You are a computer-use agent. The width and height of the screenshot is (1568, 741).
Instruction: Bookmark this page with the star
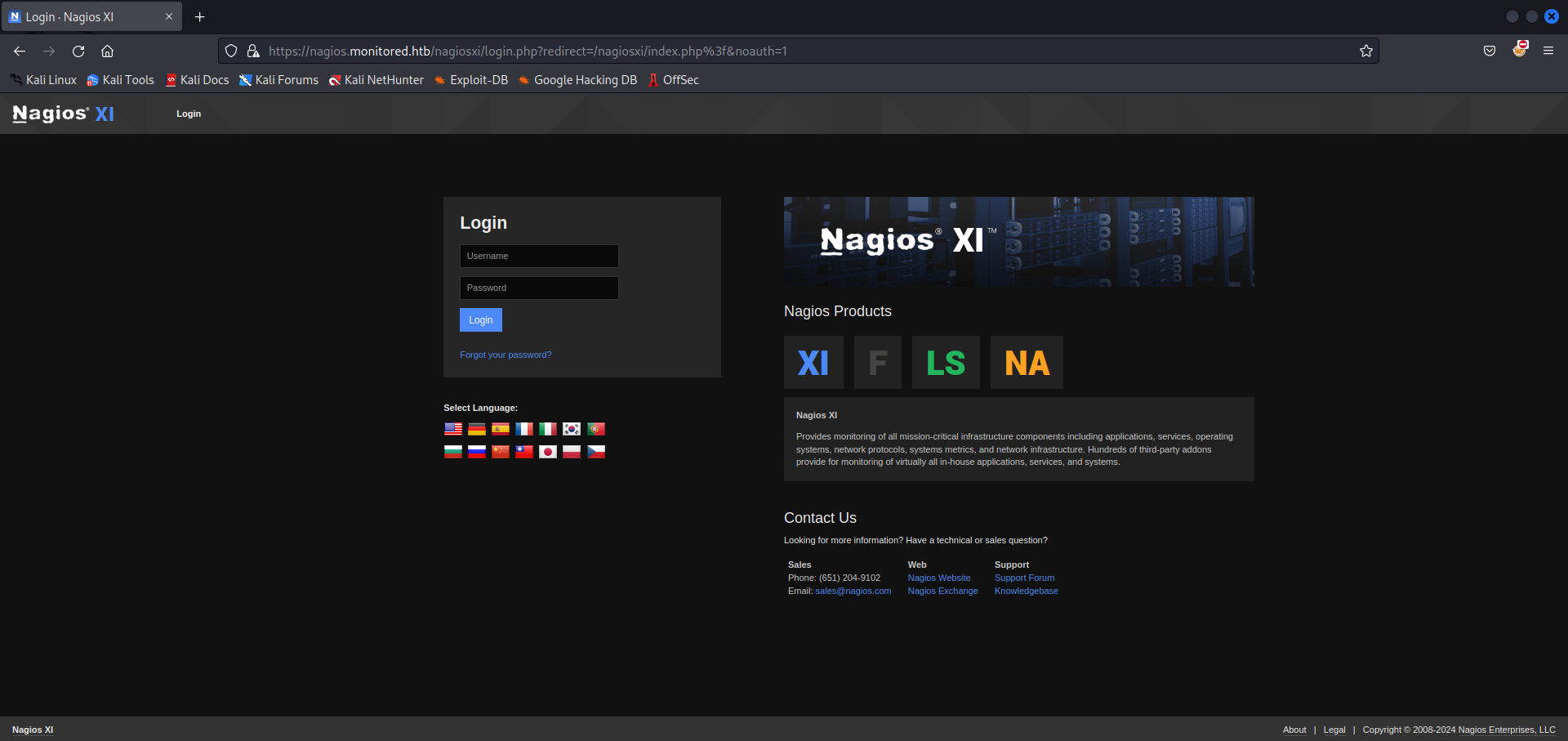1366,51
